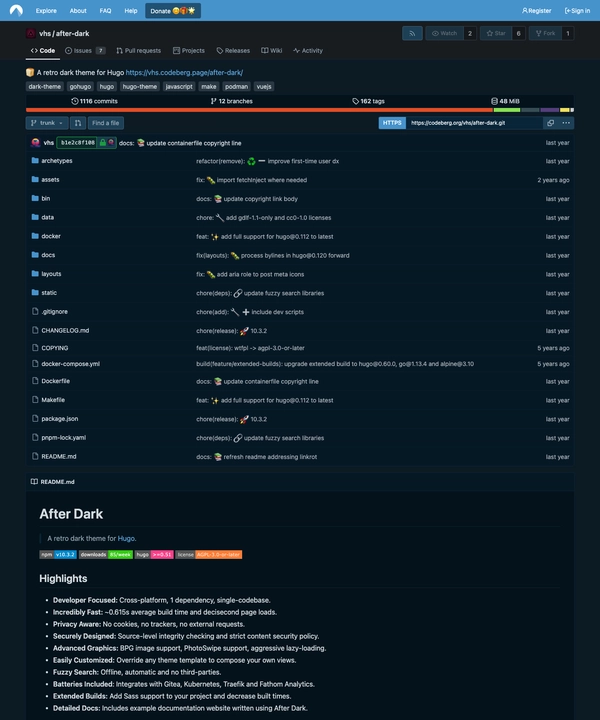Image resolution: width=600 pixels, height=720 pixels.
Task: Open the pnpm-lock.yaml file
Action: pos(63,438)
